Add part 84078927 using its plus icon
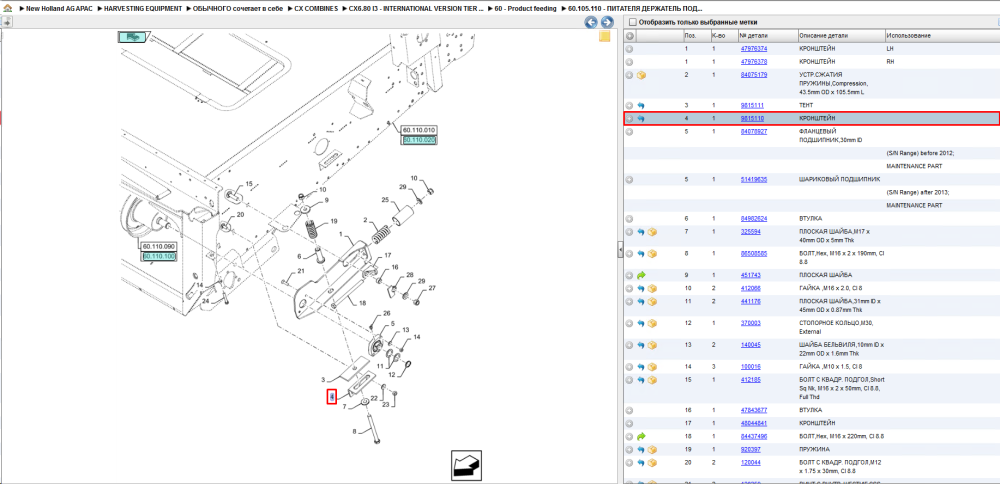 click(629, 132)
